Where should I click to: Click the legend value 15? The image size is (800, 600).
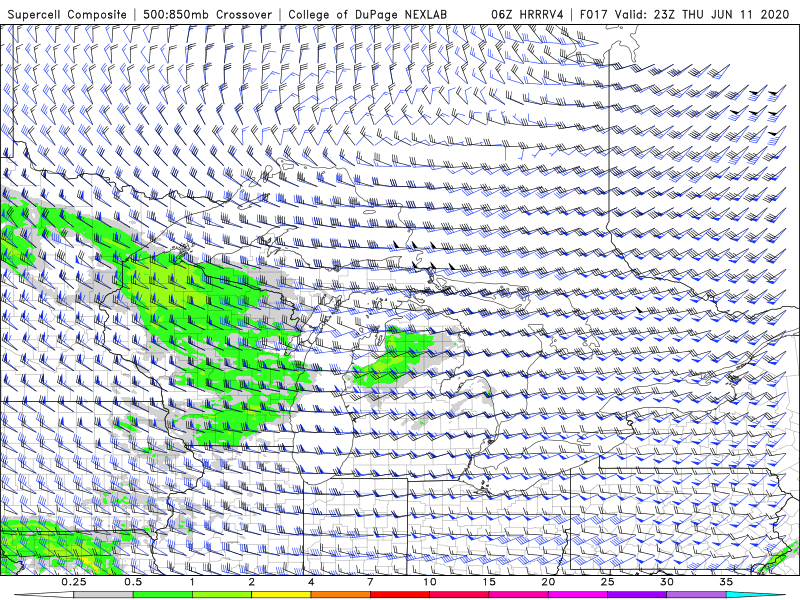point(489,582)
